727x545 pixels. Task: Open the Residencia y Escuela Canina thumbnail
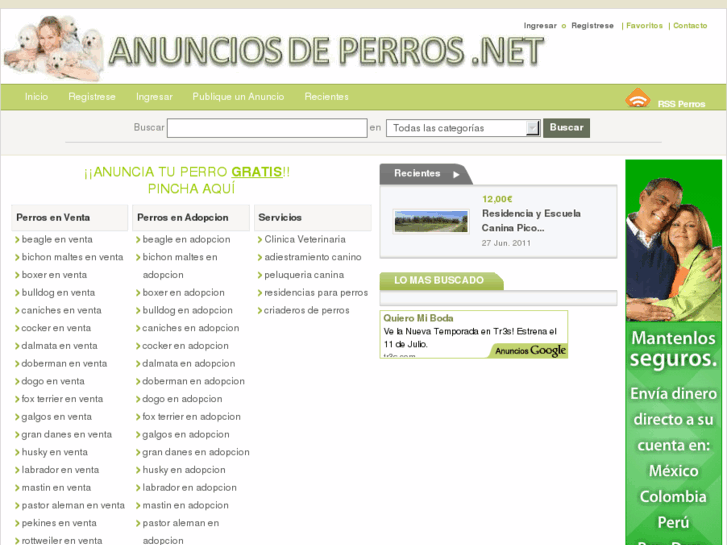[x=431, y=221]
